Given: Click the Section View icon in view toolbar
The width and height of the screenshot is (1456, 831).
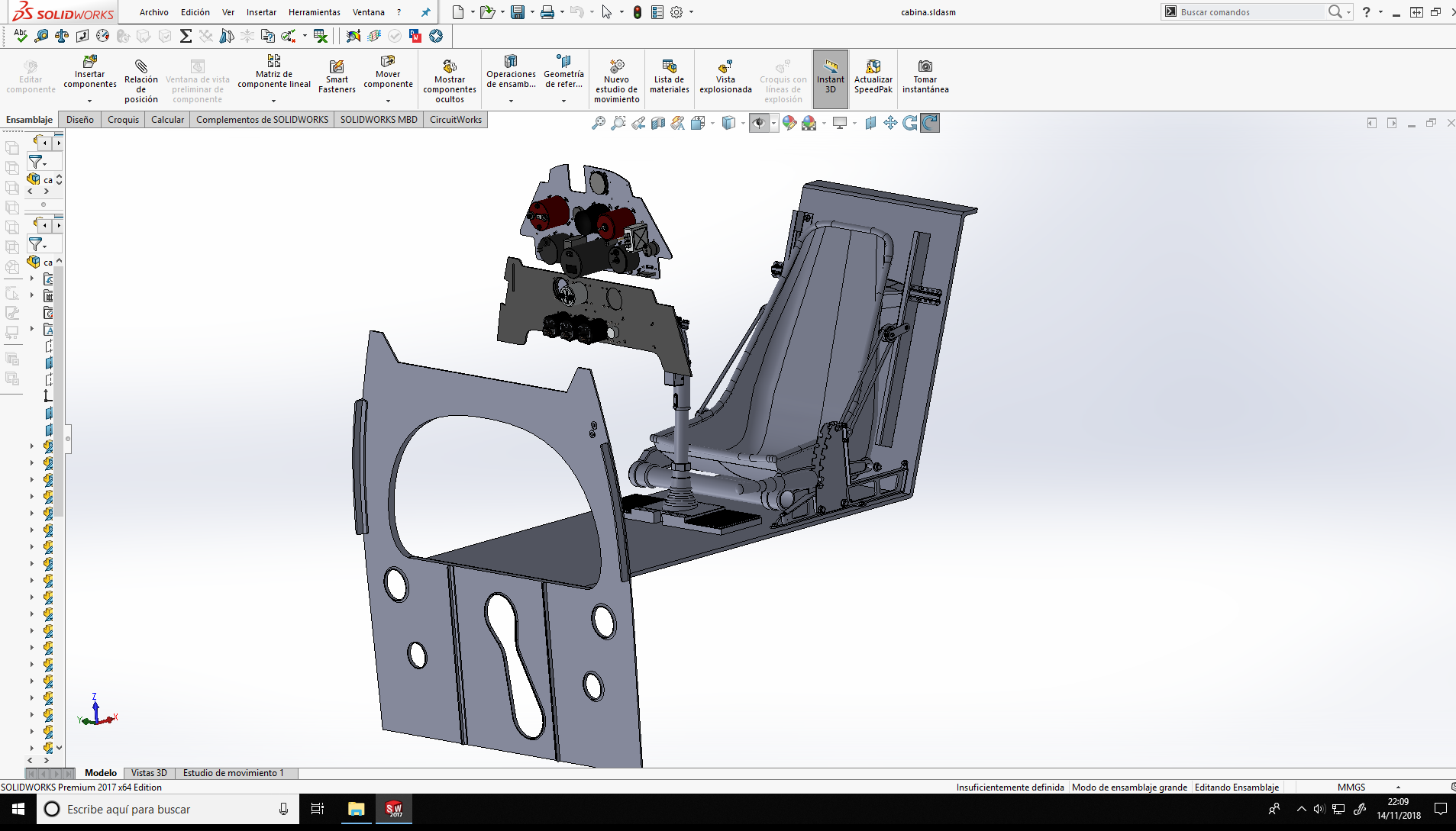Looking at the screenshot, I should [658, 123].
